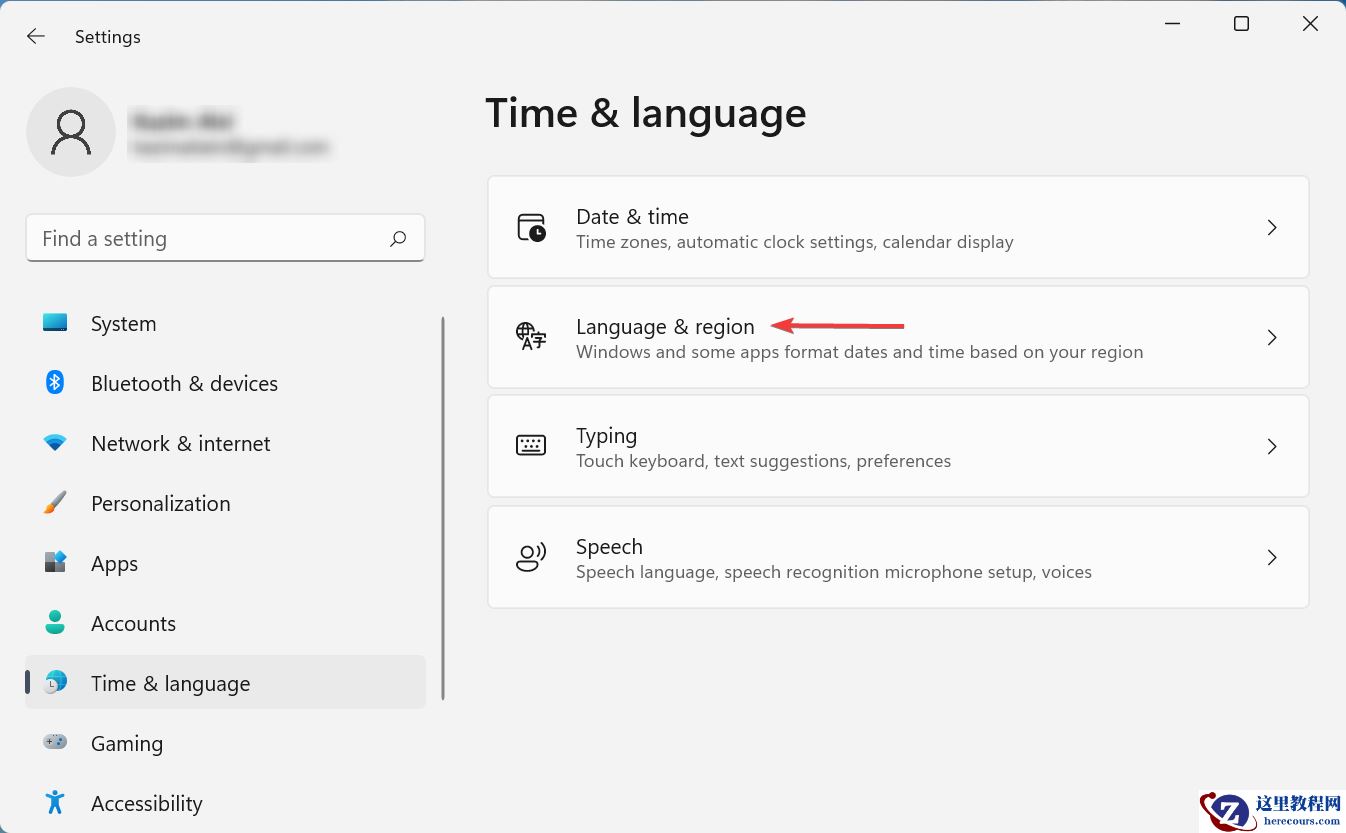The height and width of the screenshot is (833, 1346).
Task: Click the Speech voice icon
Action: pos(531,557)
